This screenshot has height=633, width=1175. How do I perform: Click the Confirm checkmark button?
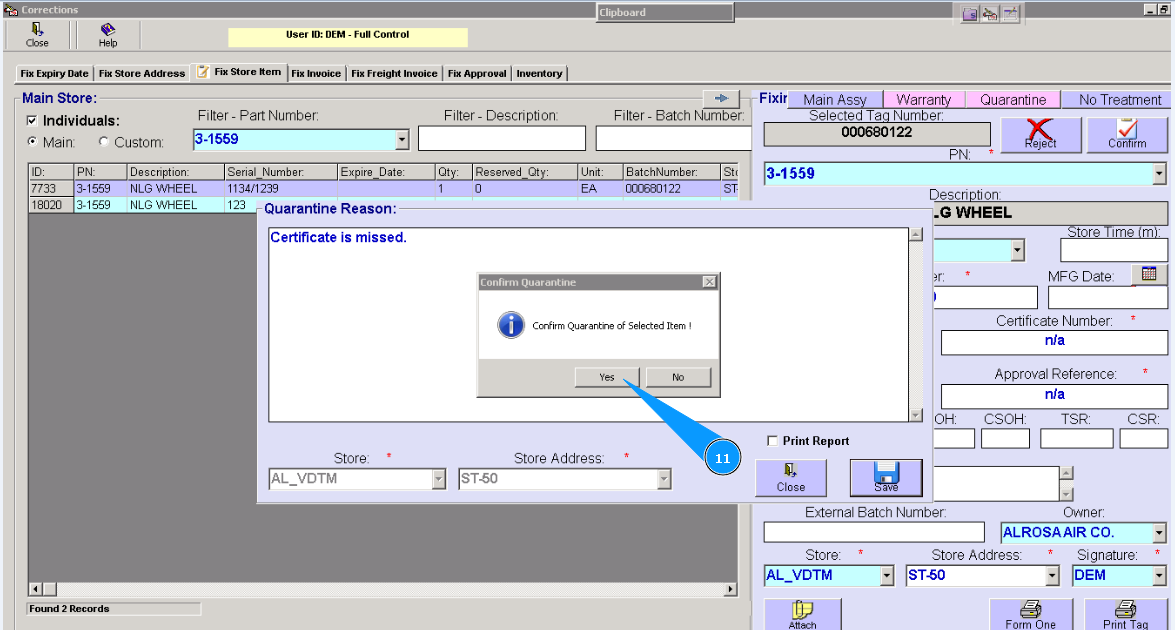point(1127,135)
